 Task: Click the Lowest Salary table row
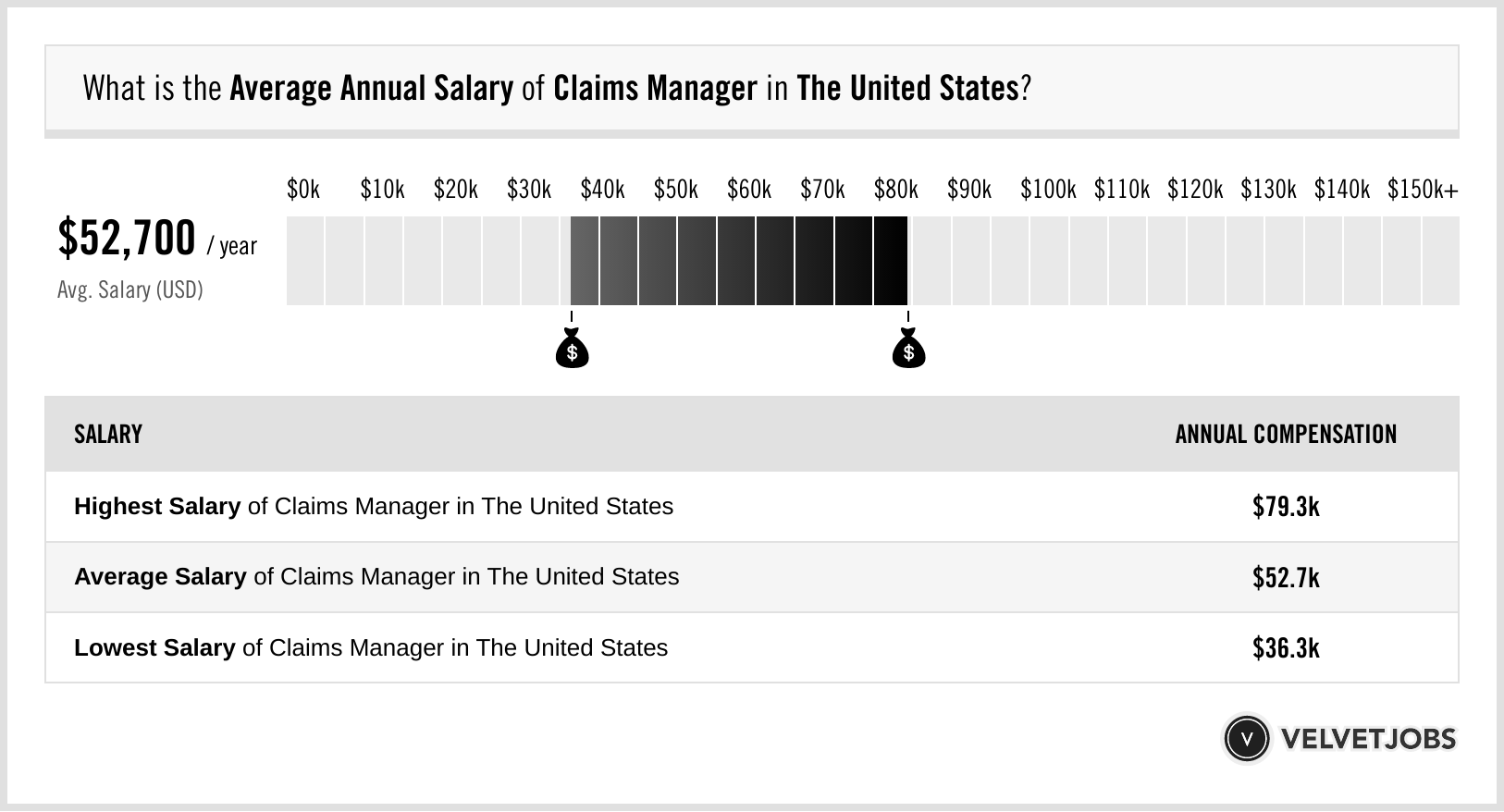tap(752, 647)
